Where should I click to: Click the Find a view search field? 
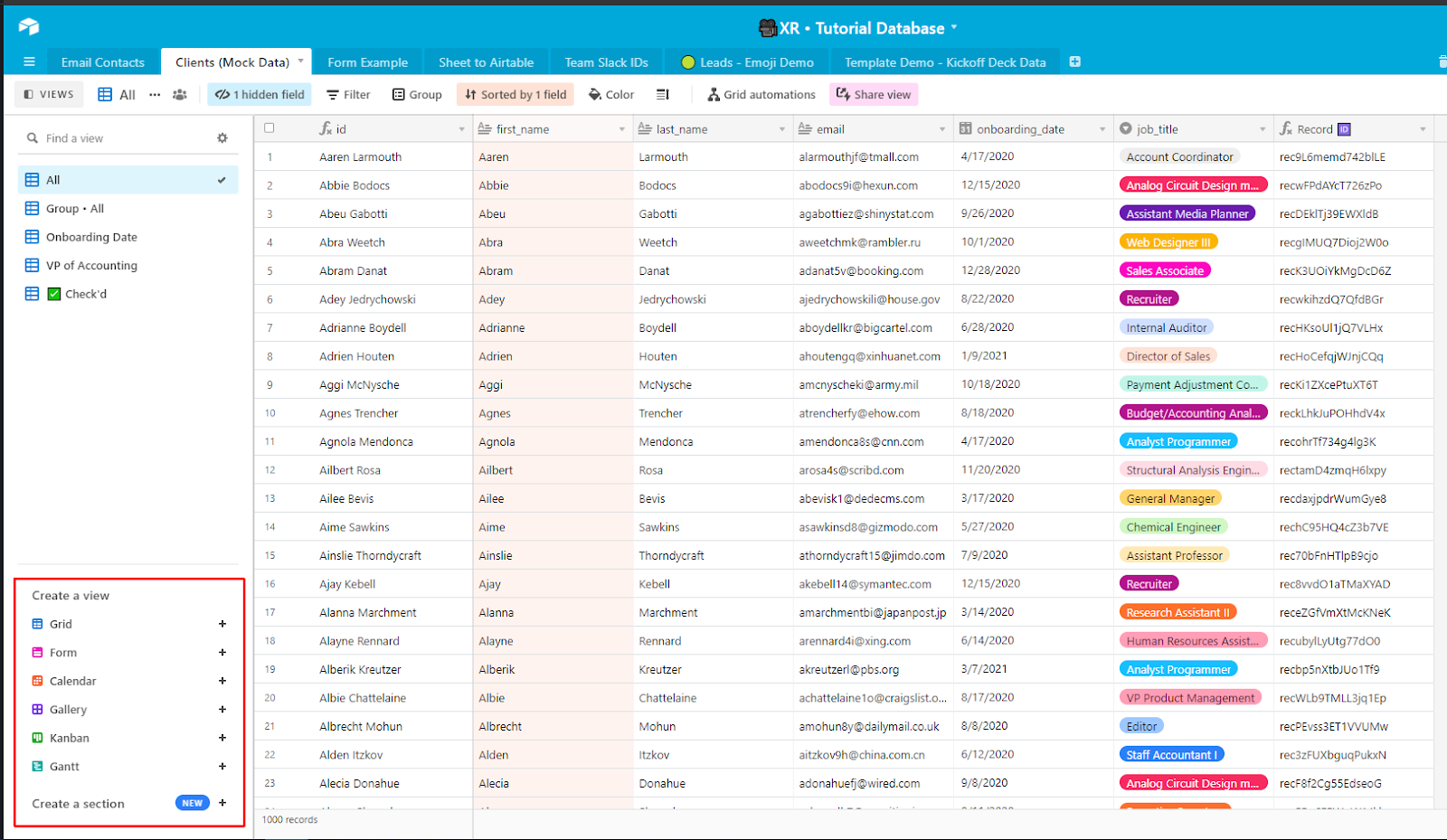tap(118, 138)
